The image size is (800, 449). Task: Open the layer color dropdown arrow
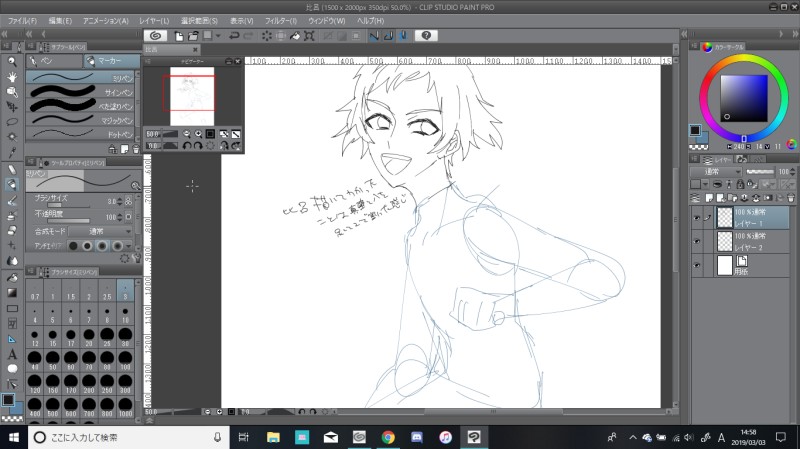(706, 184)
